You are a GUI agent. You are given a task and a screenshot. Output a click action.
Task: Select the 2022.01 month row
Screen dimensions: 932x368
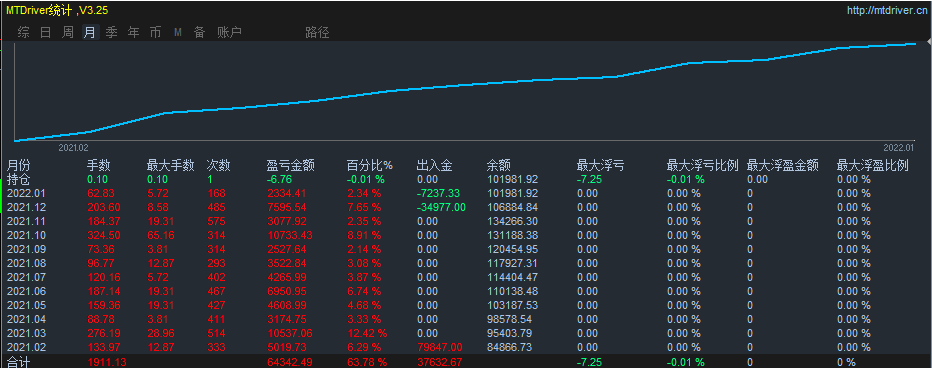[x=466, y=193]
